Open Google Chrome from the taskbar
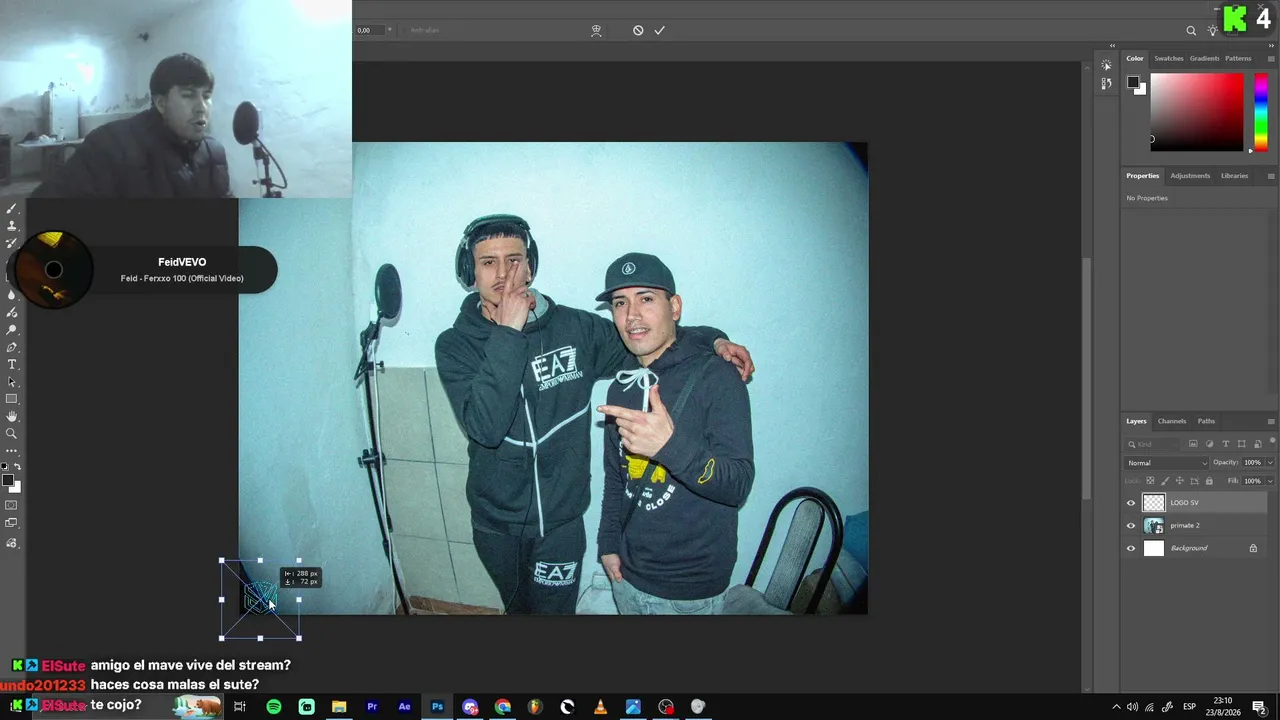This screenshot has height=720, width=1280. coord(503,707)
